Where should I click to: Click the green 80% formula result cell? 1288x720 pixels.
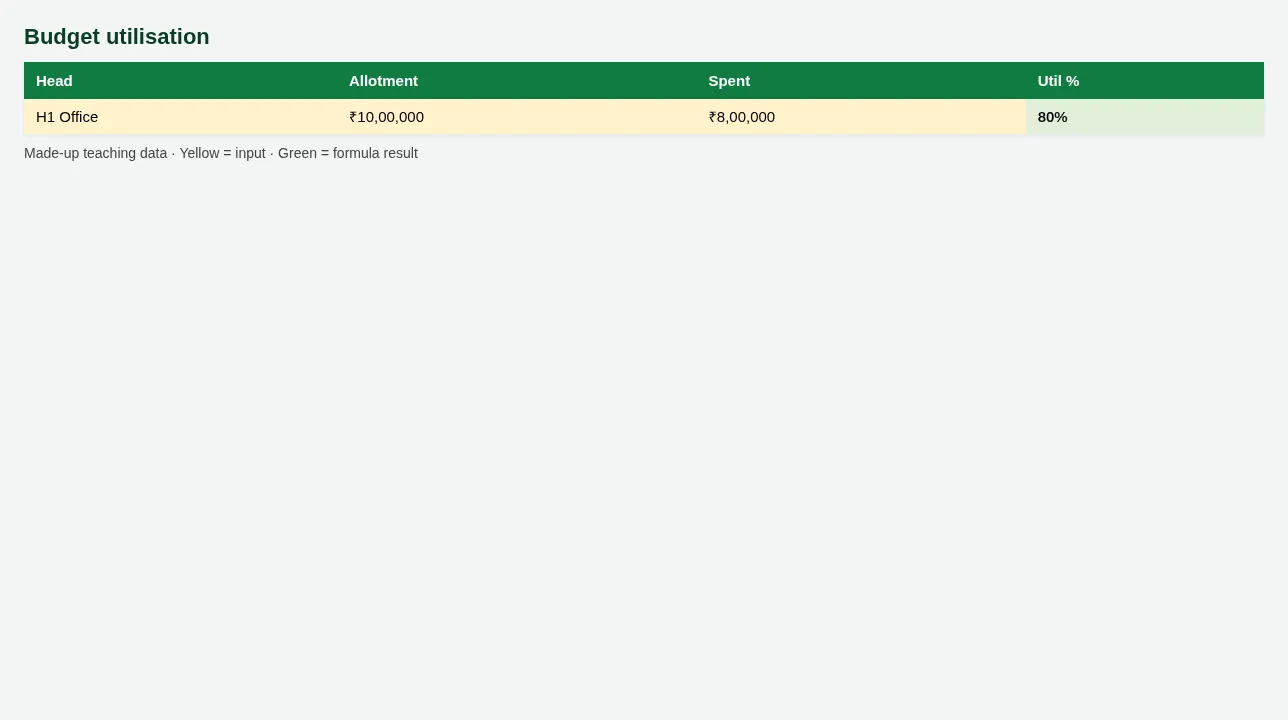(1144, 117)
